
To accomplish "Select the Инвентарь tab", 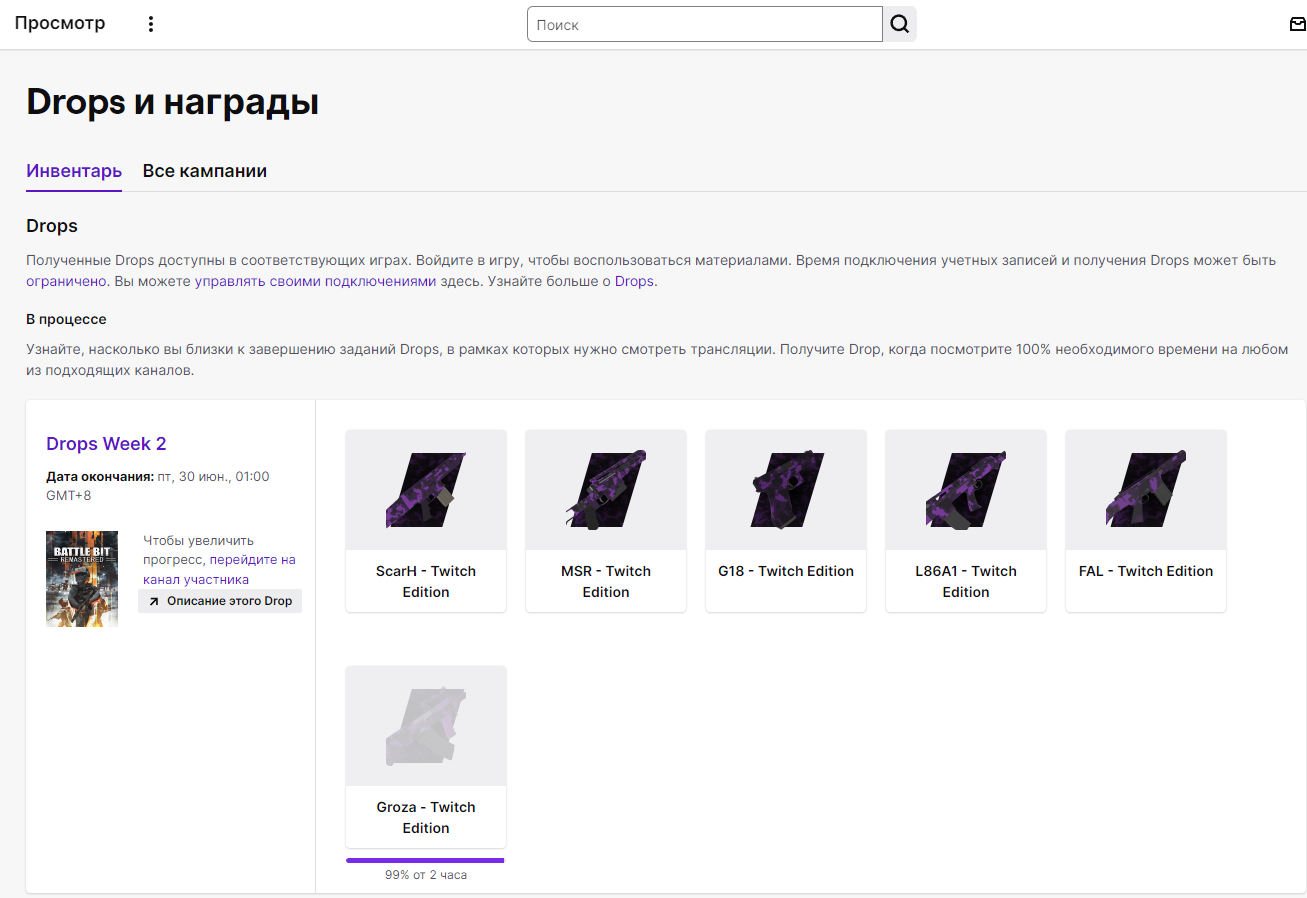I will pyautogui.click(x=74, y=171).
